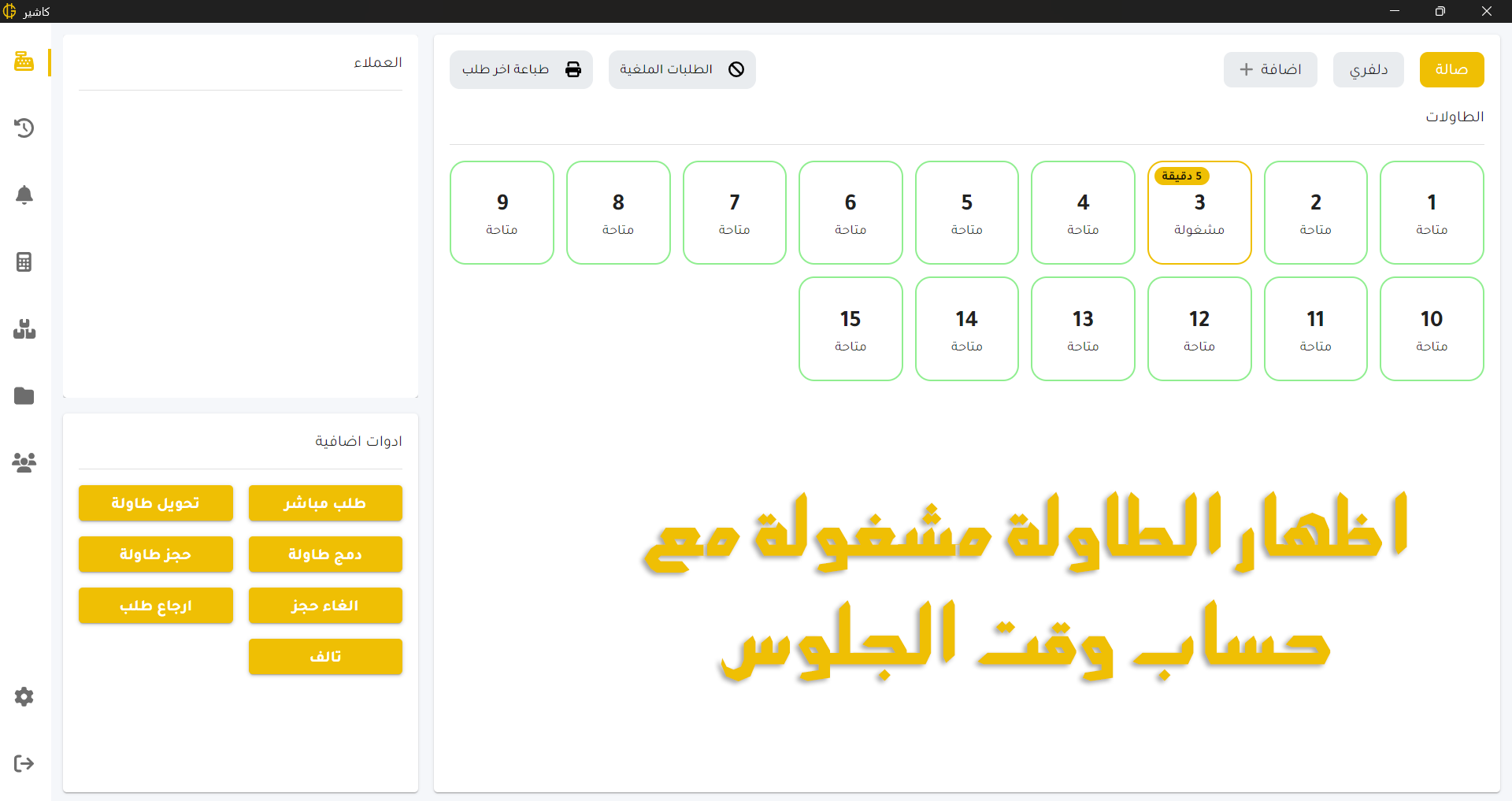This screenshot has width=1512, height=801.
Task: Print last order with طباعة اخر طلب
Action: [521, 69]
